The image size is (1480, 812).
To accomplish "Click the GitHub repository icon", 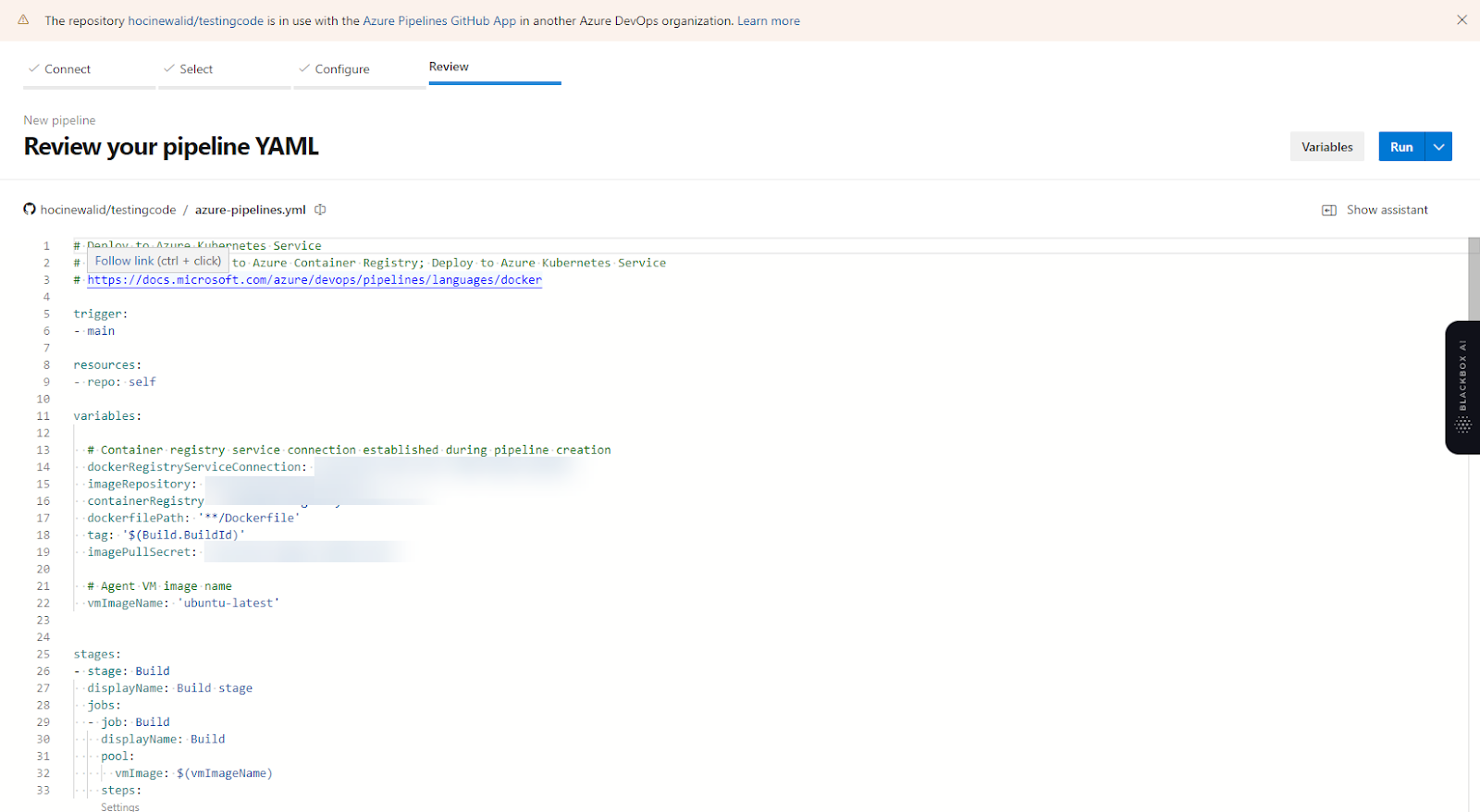I will (x=30, y=209).
